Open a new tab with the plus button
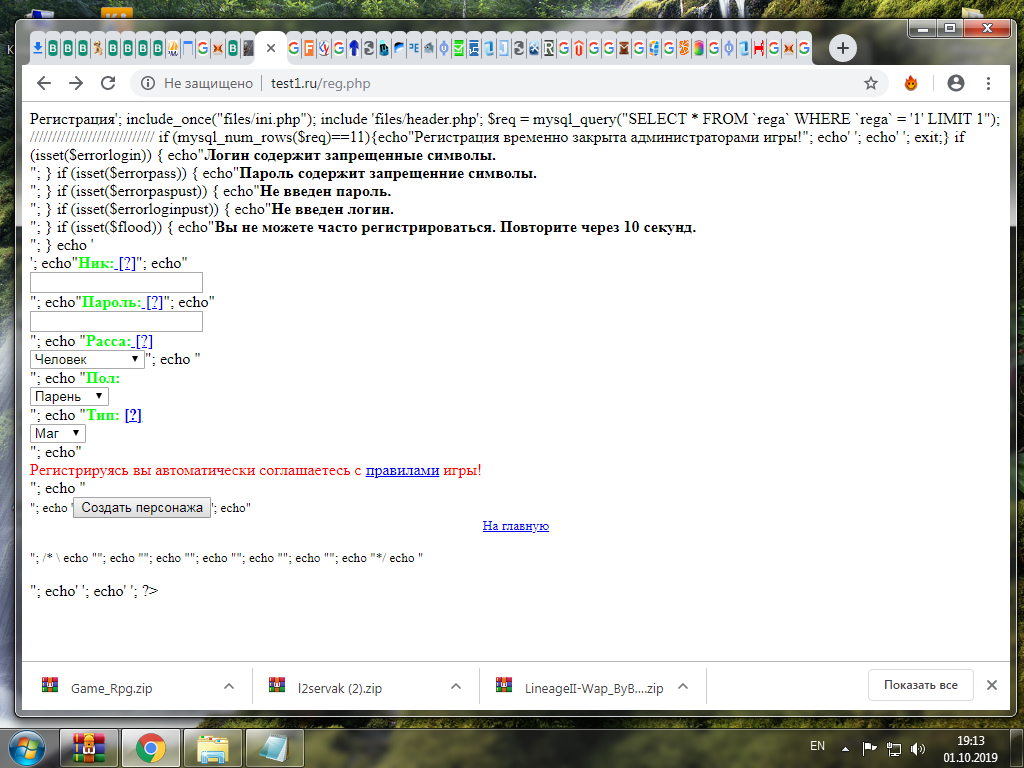 (x=843, y=47)
